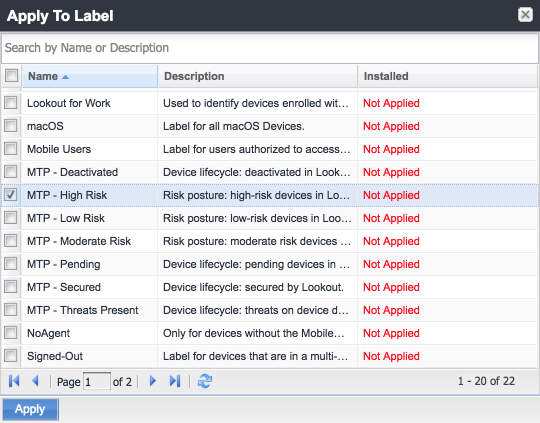The image size is (540, 423).
Task: Select the MTP - Moderate Risk label name
Action: pos(79,241)
